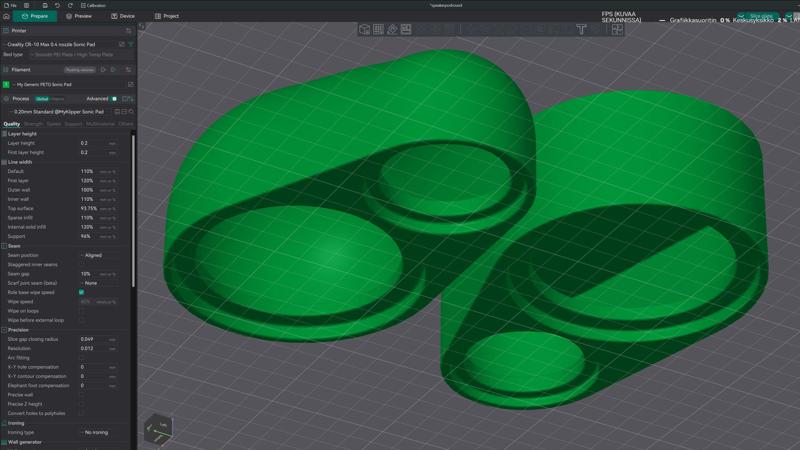The height and width of the screenshot is (450, 800).
Task: Edit the Default line width field
Action: pos(98,171)
